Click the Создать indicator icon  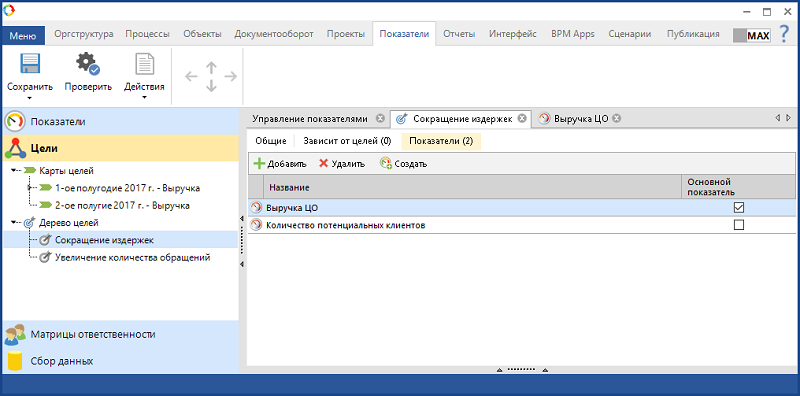(x=386, y=164)
